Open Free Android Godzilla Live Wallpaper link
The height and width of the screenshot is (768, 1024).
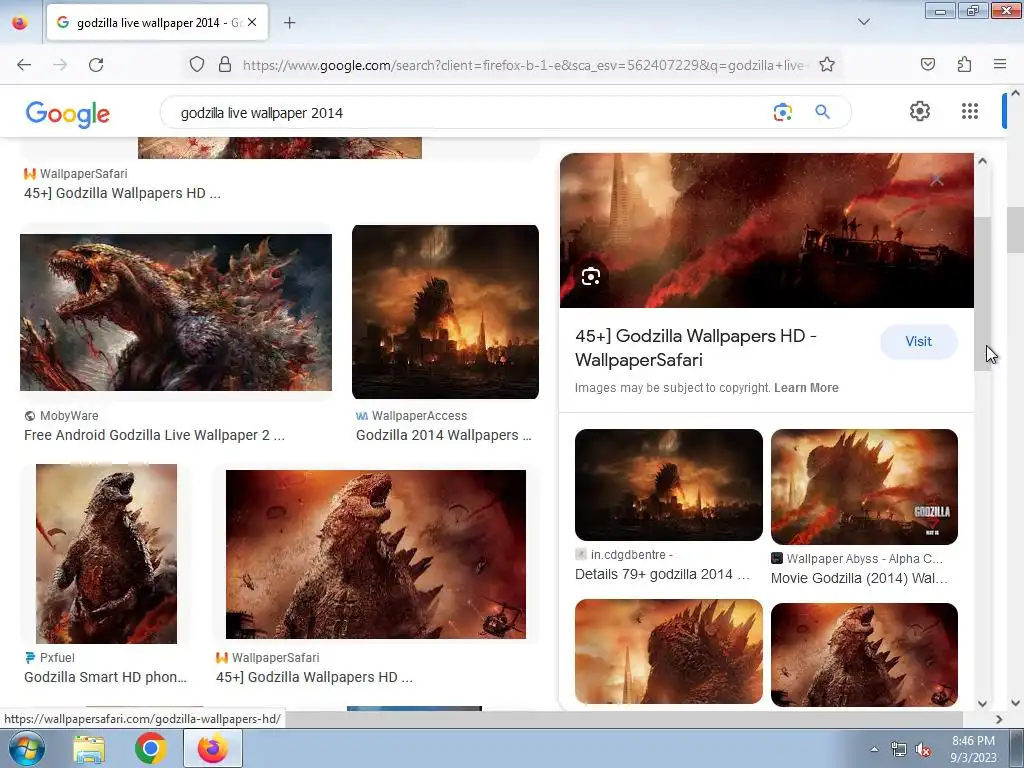(x=154, y=435)
